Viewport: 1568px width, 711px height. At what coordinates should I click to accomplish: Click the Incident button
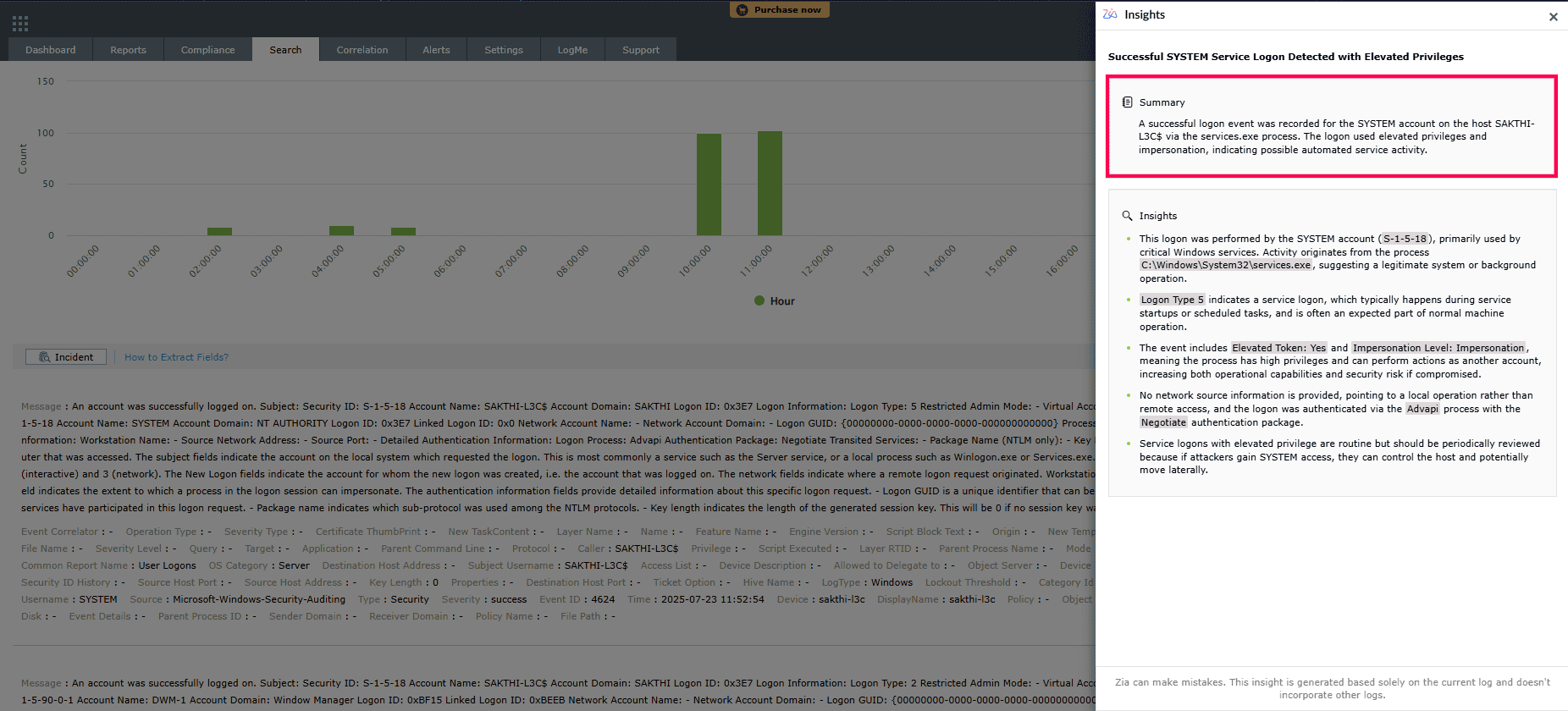click(66, 357)
